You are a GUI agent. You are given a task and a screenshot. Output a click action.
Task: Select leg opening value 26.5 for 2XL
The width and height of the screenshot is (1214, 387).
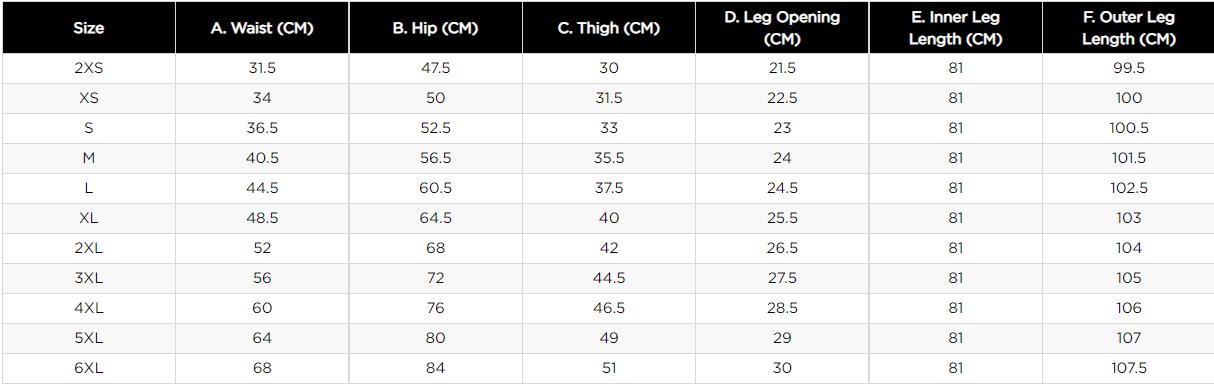click(782, 248)
